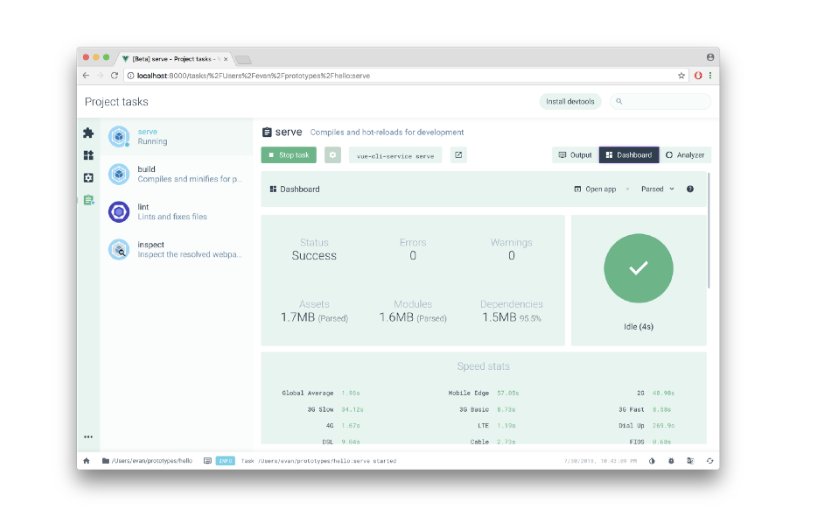Click the vue-cli-service serve command box
The image size is (829, 511).
coord(395,155)
